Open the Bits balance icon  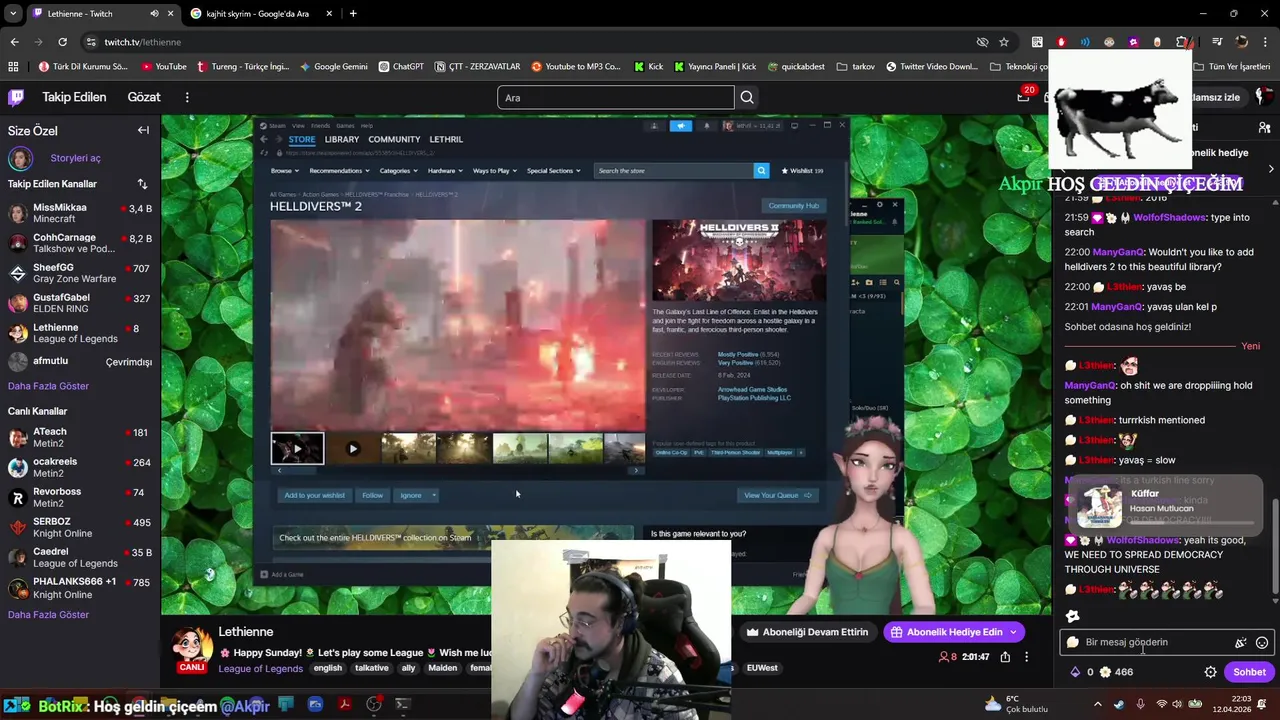click(1075, 672)
